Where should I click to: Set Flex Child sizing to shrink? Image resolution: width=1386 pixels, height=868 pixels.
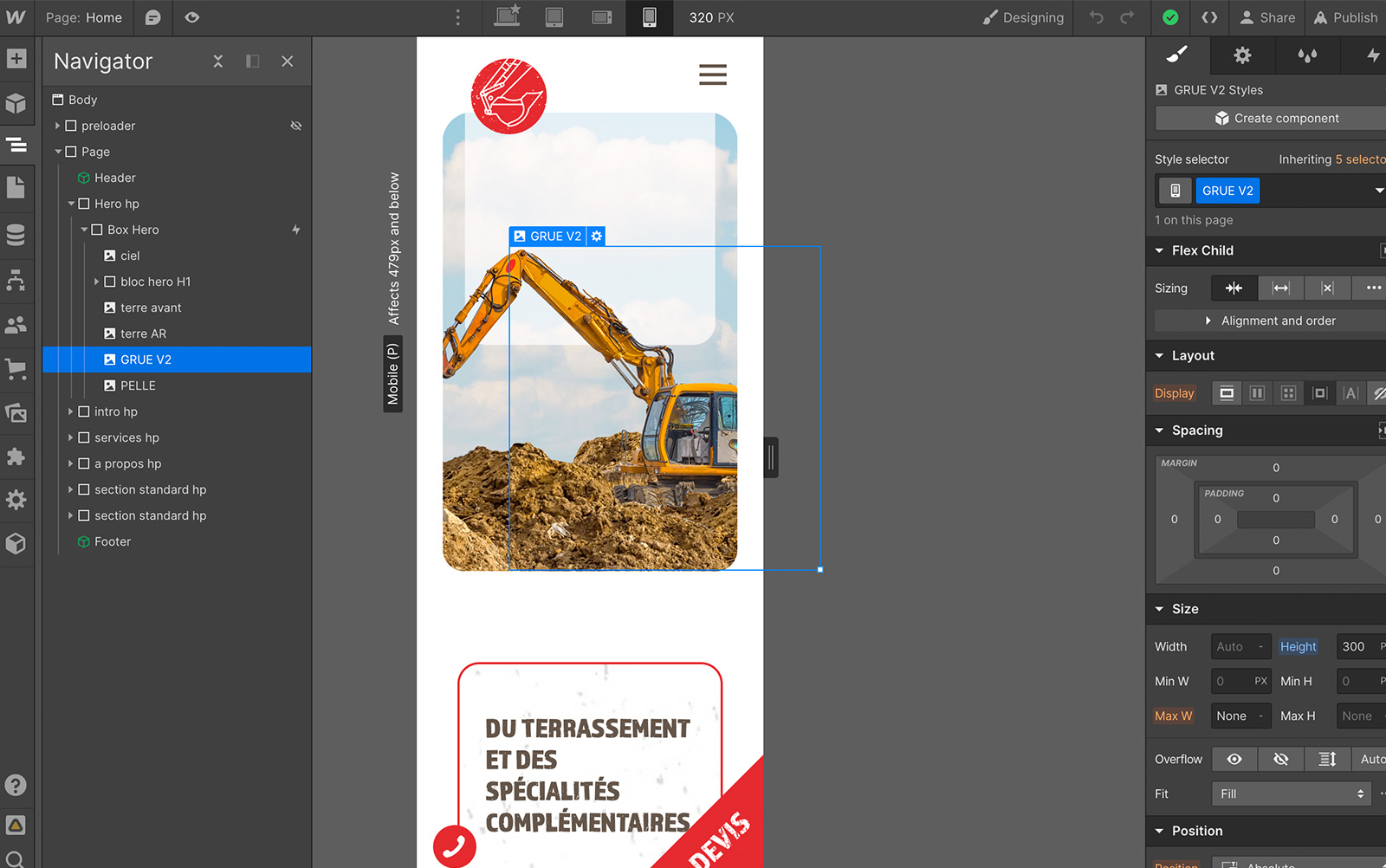(1234, 288)
